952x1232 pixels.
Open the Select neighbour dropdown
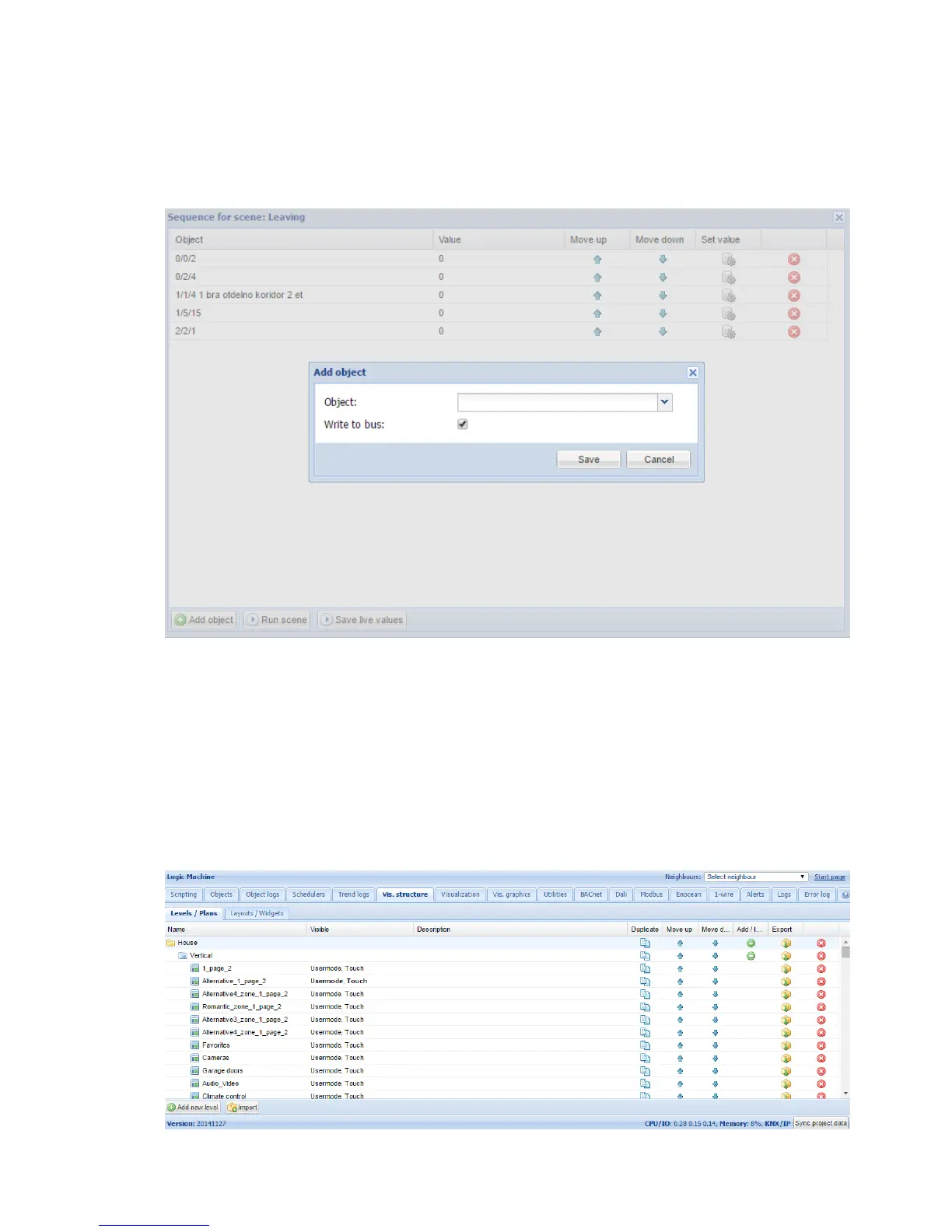click(x=756, y=877)
